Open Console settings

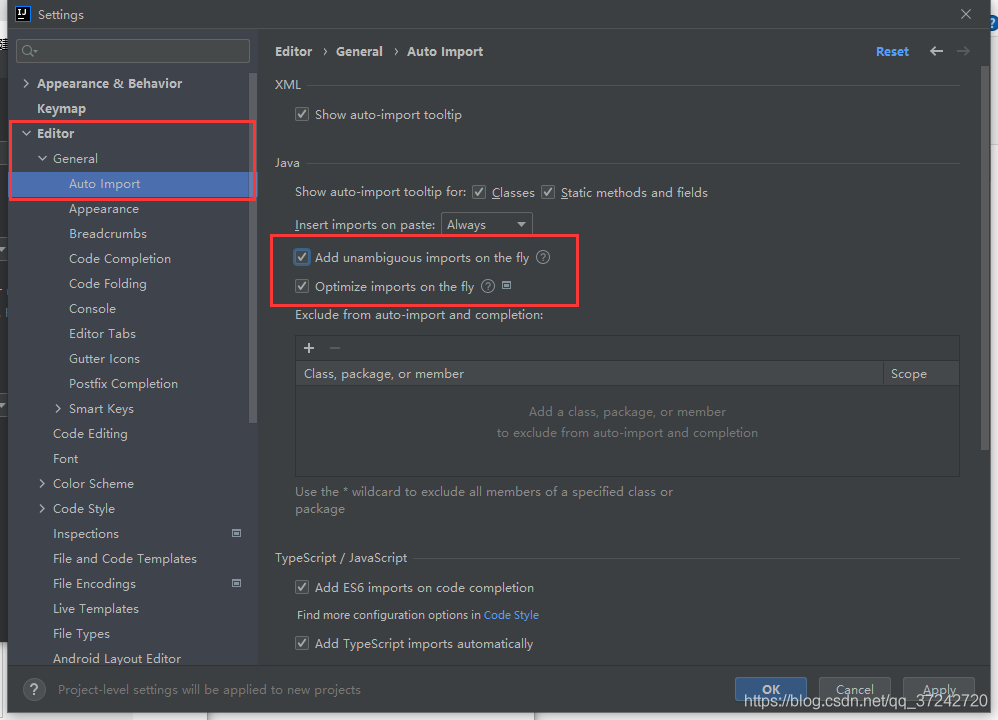point(92,309)
